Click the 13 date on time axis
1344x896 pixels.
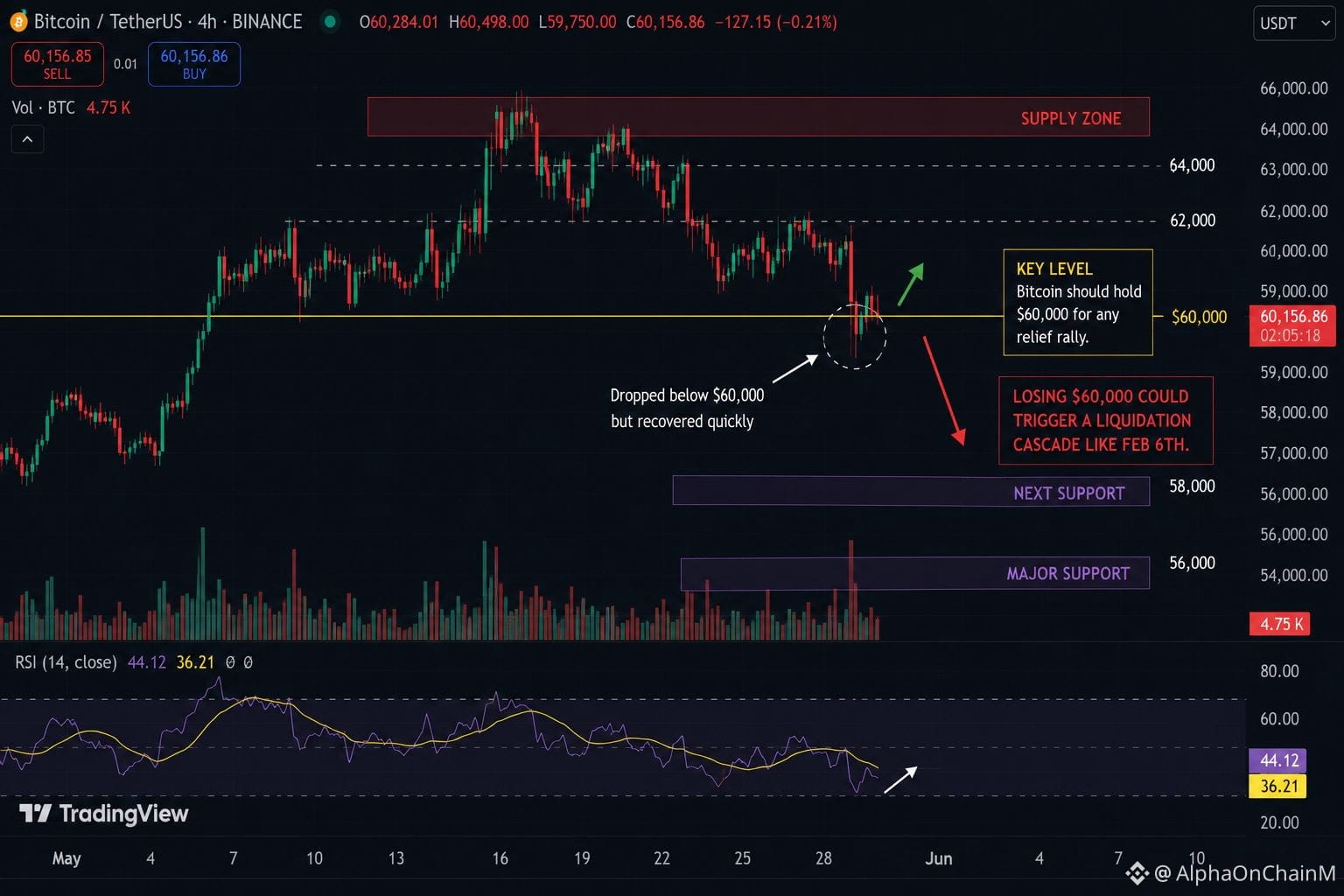pyautogui.click(x=396, y=858)
